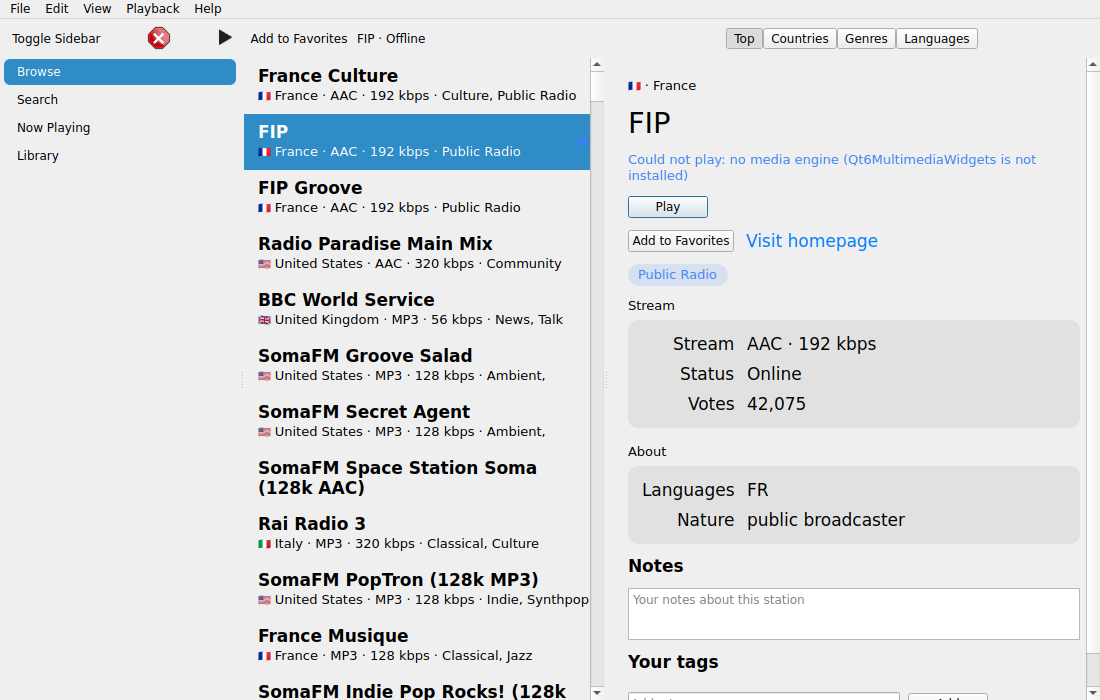Select SomaFM Indie Pop Rocks! station
The image size is (1100, 700).
click(x=417, y=689)
